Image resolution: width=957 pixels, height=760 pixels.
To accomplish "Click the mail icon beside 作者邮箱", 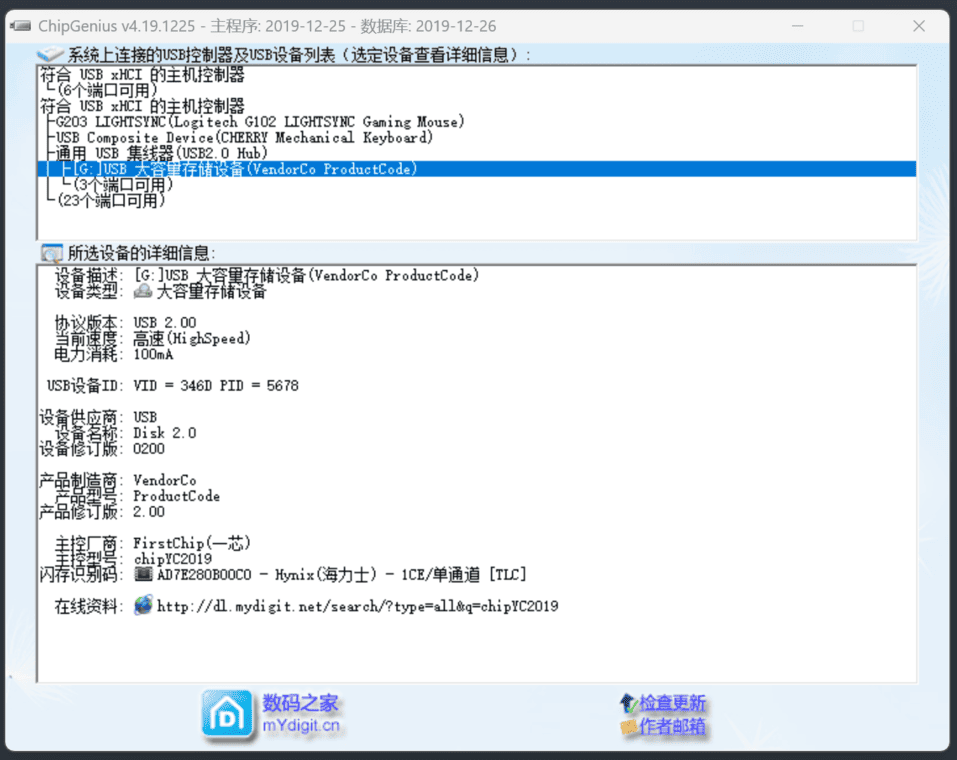I will pos(629,726).
